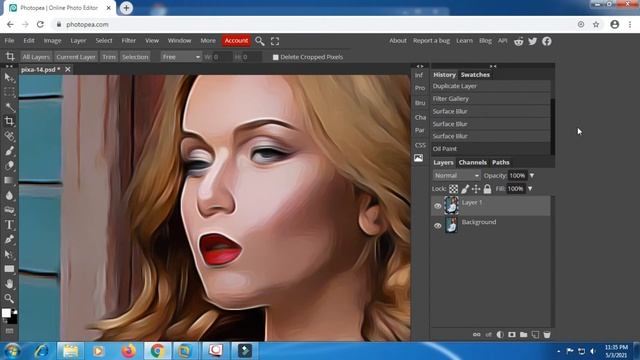Click the All Layers button

(x=36, y=57)
